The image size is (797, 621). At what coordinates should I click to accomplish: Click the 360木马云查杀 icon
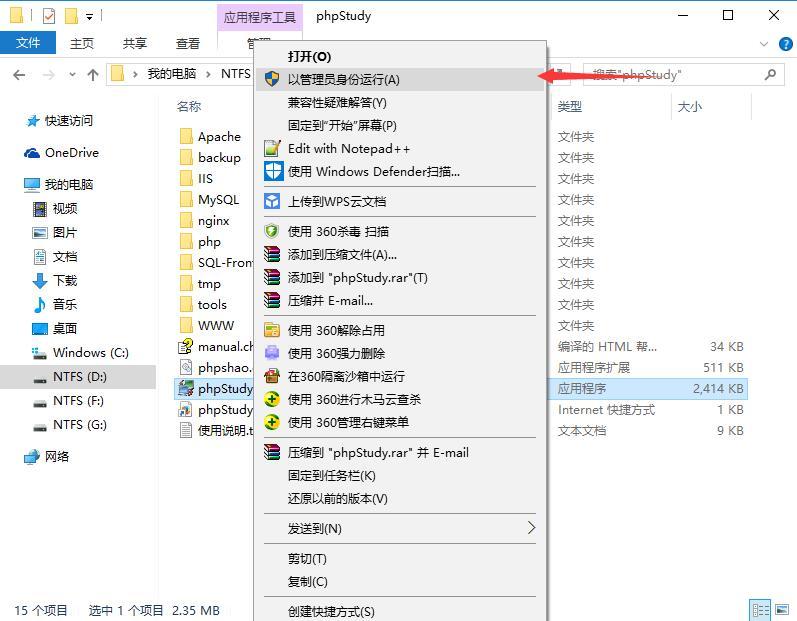pos(272,399)
